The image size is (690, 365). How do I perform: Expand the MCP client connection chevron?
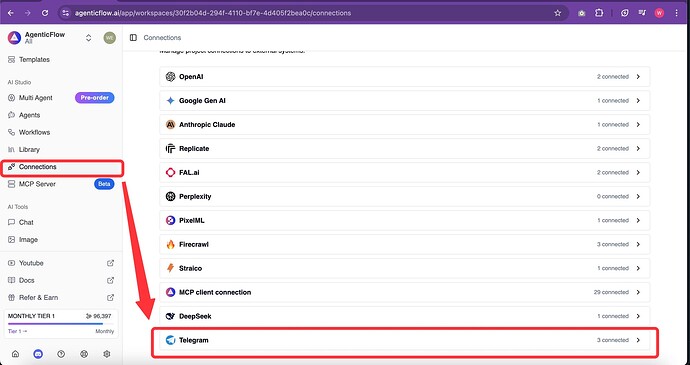(638, 292)
